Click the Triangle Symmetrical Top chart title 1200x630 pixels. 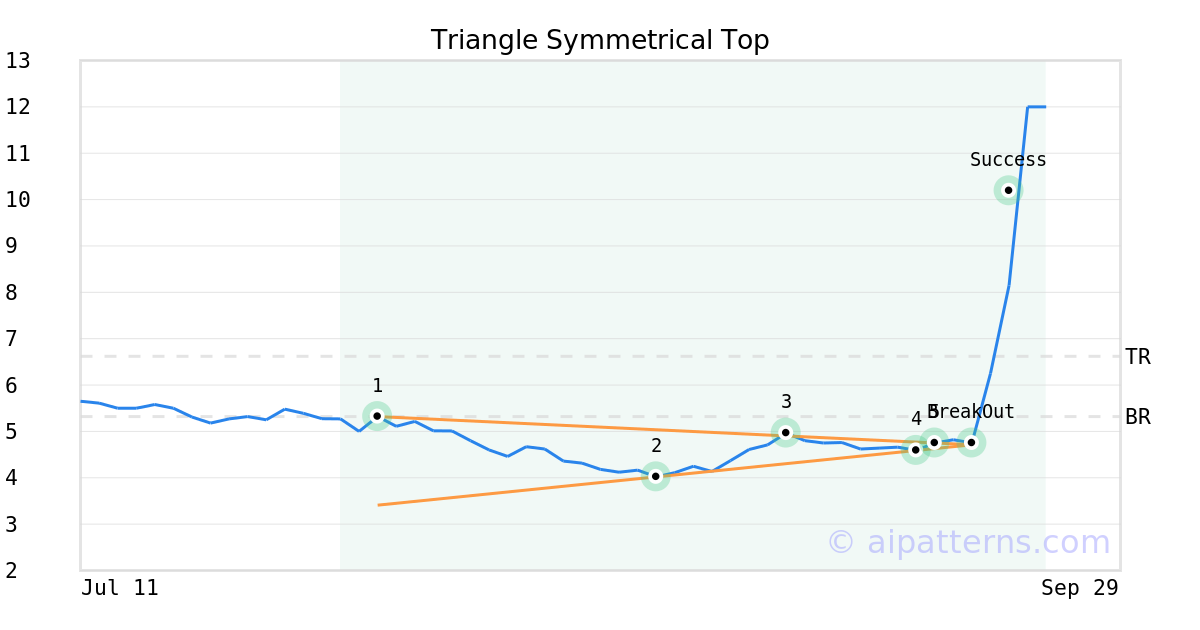click(x=600, y=40)
